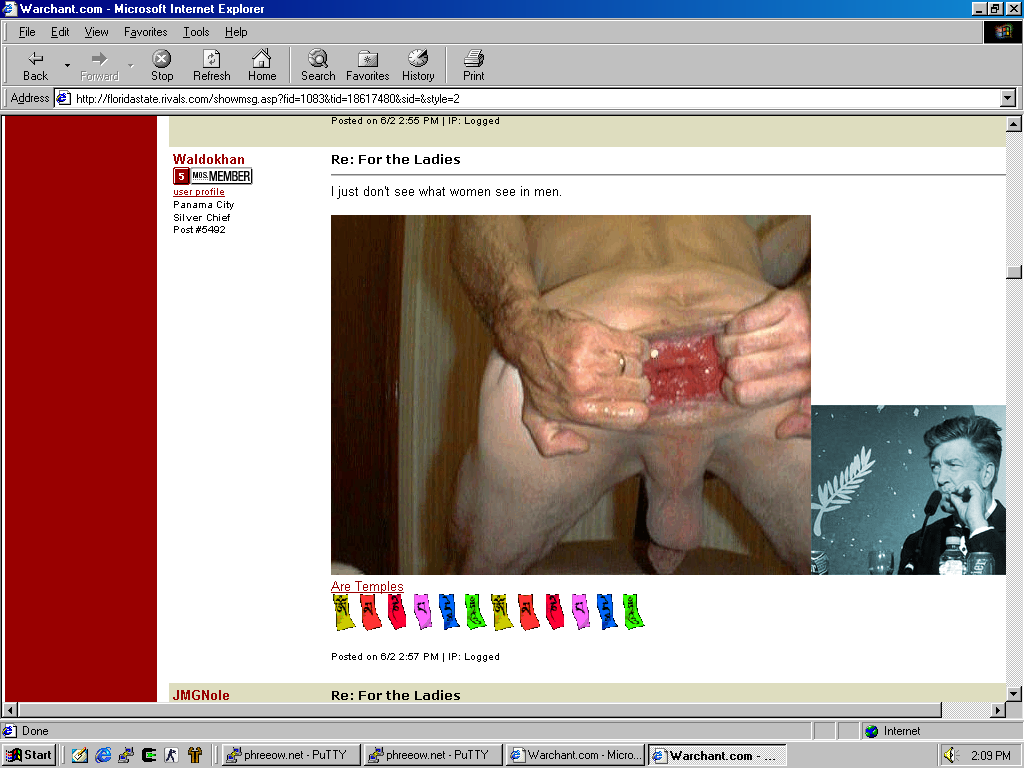Switch to the first phreeow.net PuTTY taskbar window
Screen dimensions: 1024x768
[288, 755]
